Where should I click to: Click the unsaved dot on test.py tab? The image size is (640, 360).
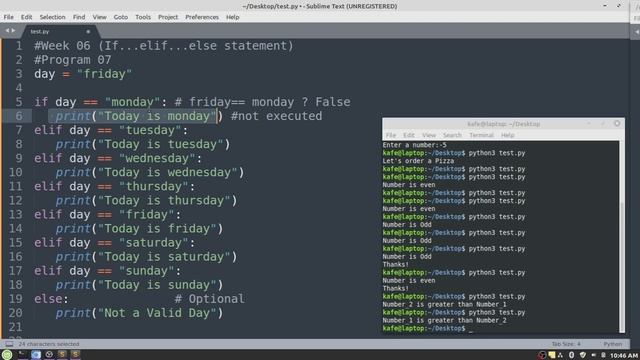(88, 31)
